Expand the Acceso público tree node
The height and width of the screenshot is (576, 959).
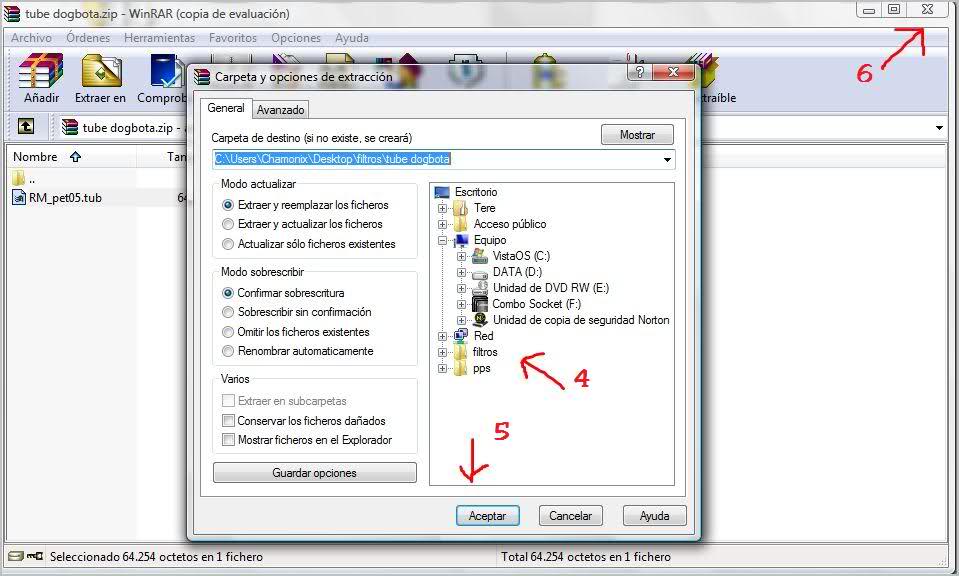click(x=442, y=224)
